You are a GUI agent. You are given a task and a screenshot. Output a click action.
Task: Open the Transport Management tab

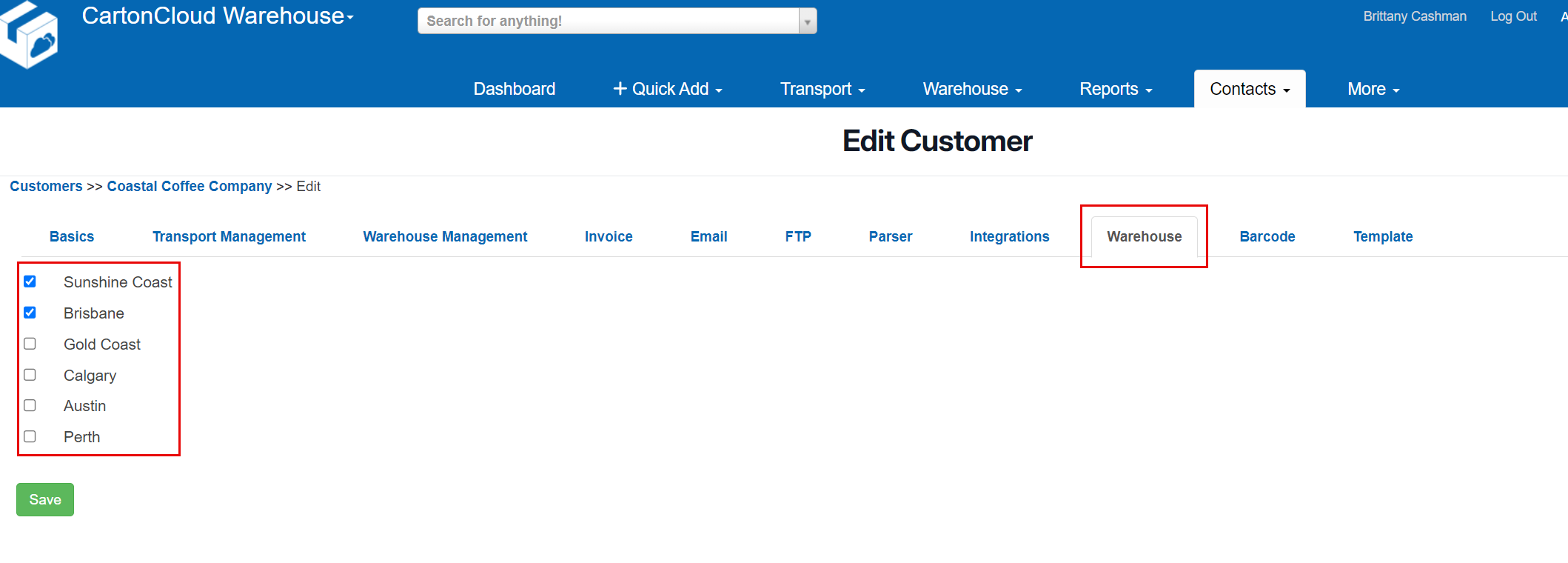point(229,236)
